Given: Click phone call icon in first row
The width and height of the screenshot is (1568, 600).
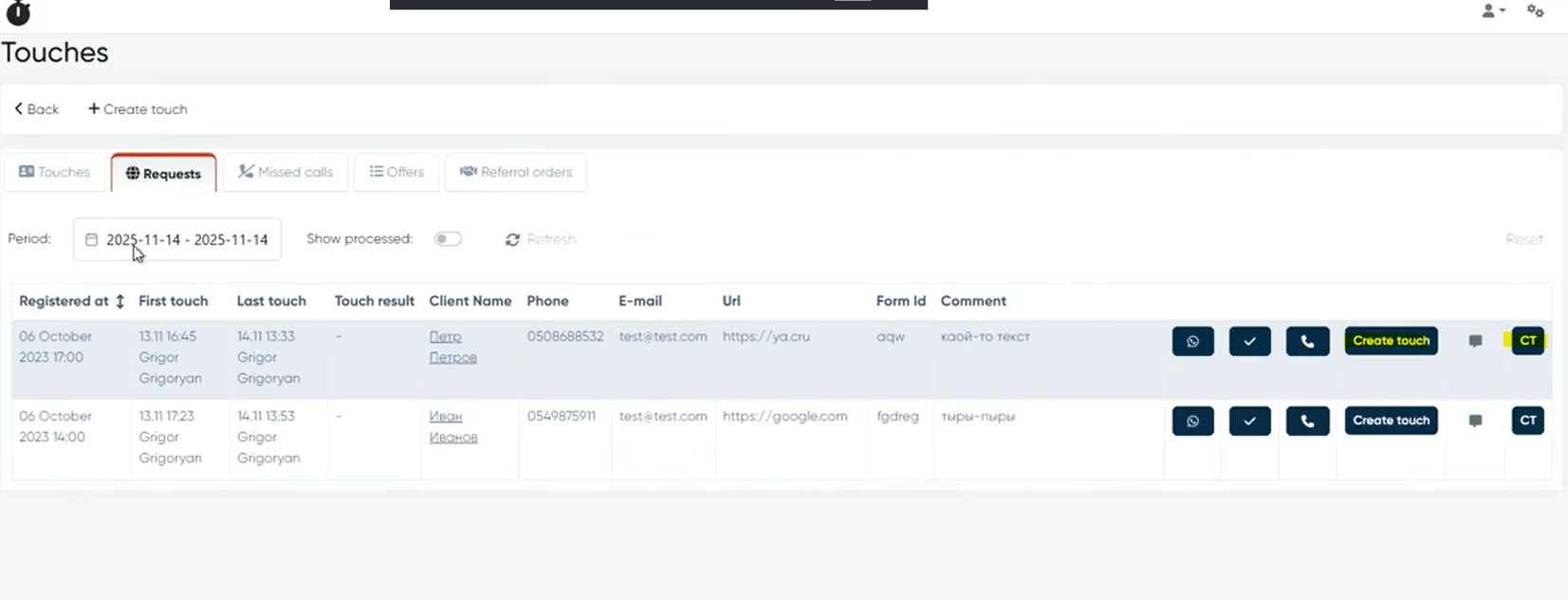Looking at the screenshot, I should pyautogui.click(x=1307, y=341).
